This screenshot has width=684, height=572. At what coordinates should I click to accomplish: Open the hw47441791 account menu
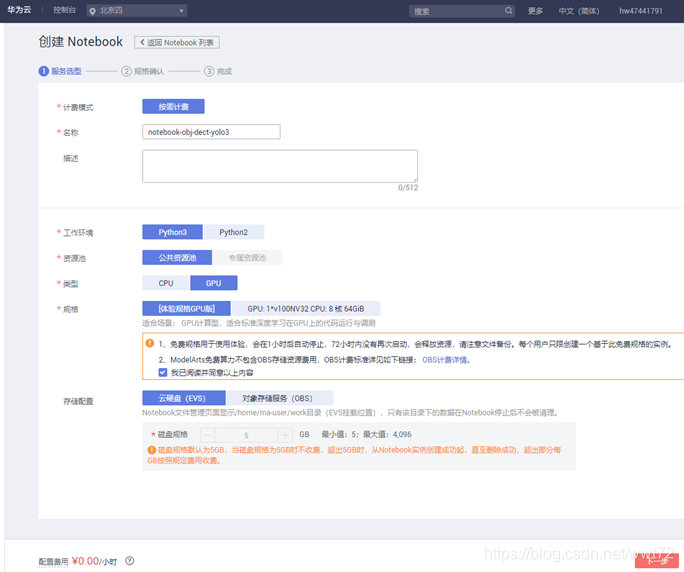point(640,11)
